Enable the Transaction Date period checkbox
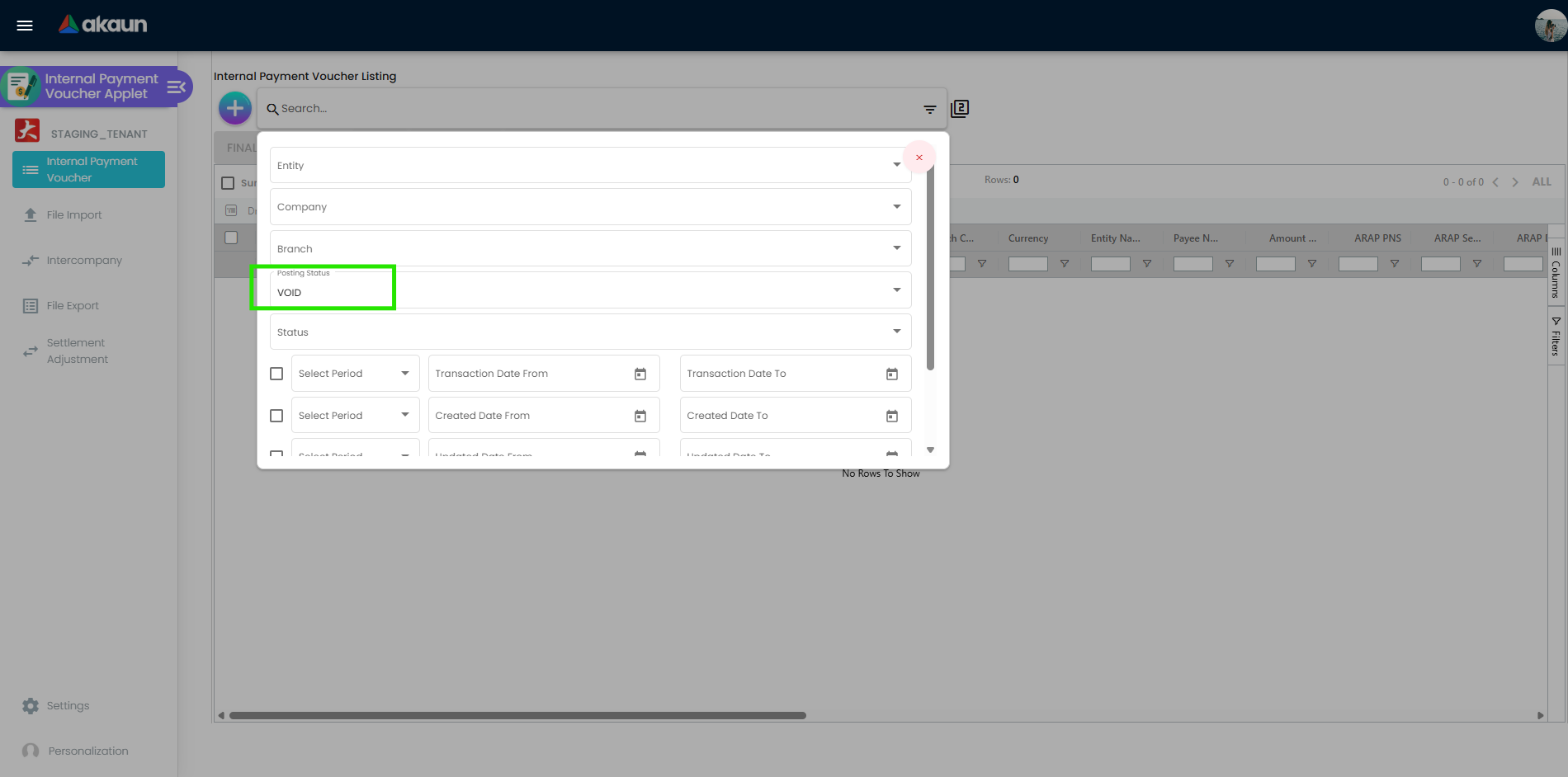 point(276,374)
